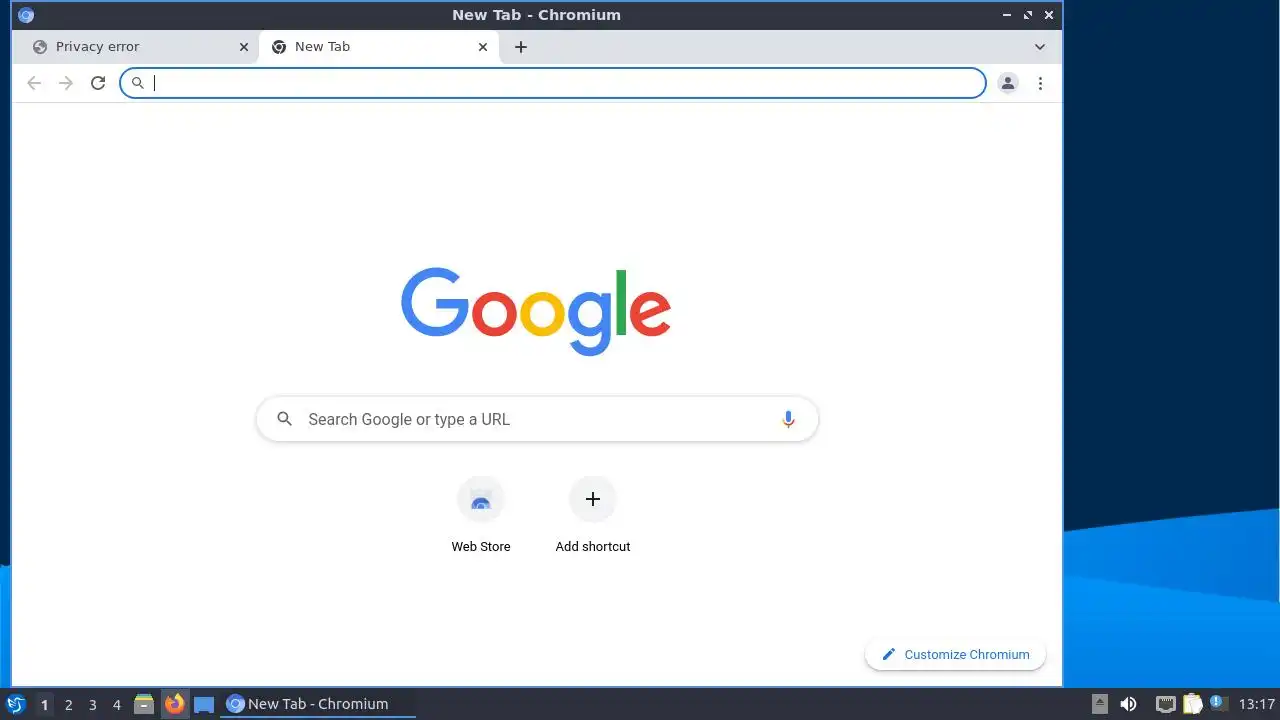Launch Firefox from the taskbar
Image resolution: width=1280 pixels, height=720 pixels.
[x=174, y=704]
